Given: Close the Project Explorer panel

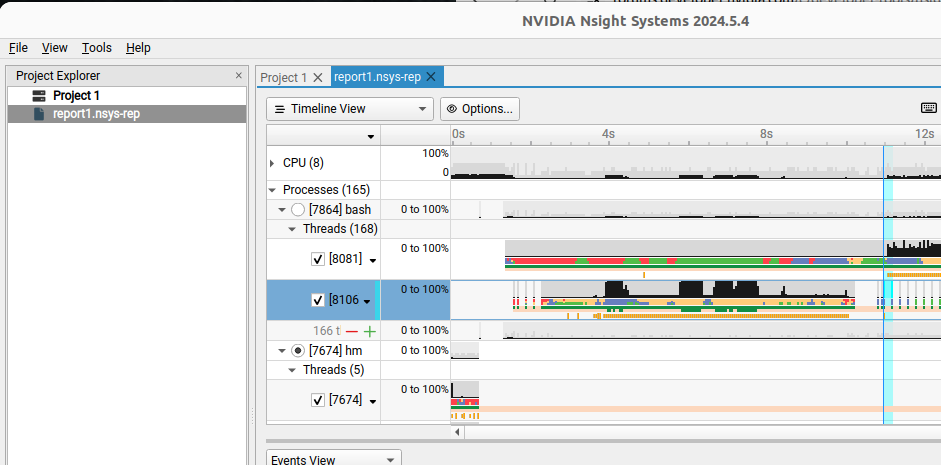Looking at the screenshot, I should (x=239, y=76).
